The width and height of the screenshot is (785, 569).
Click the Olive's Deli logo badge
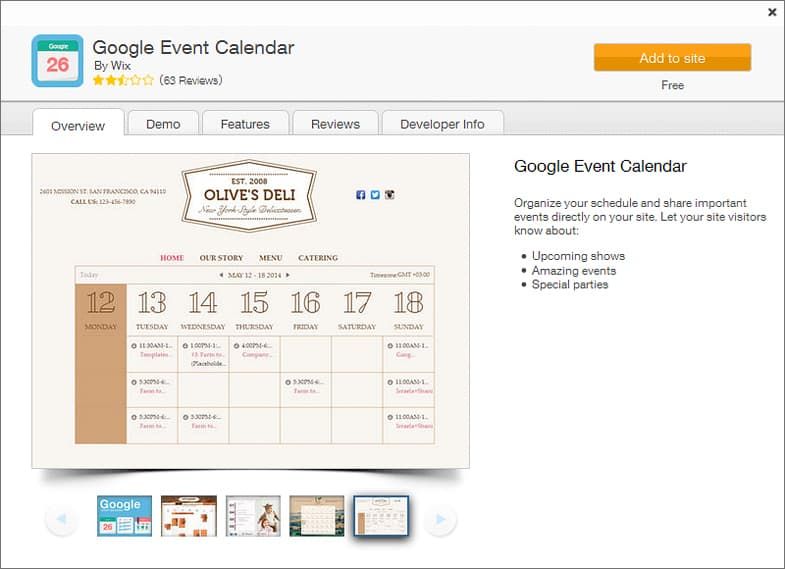point(249,196)
